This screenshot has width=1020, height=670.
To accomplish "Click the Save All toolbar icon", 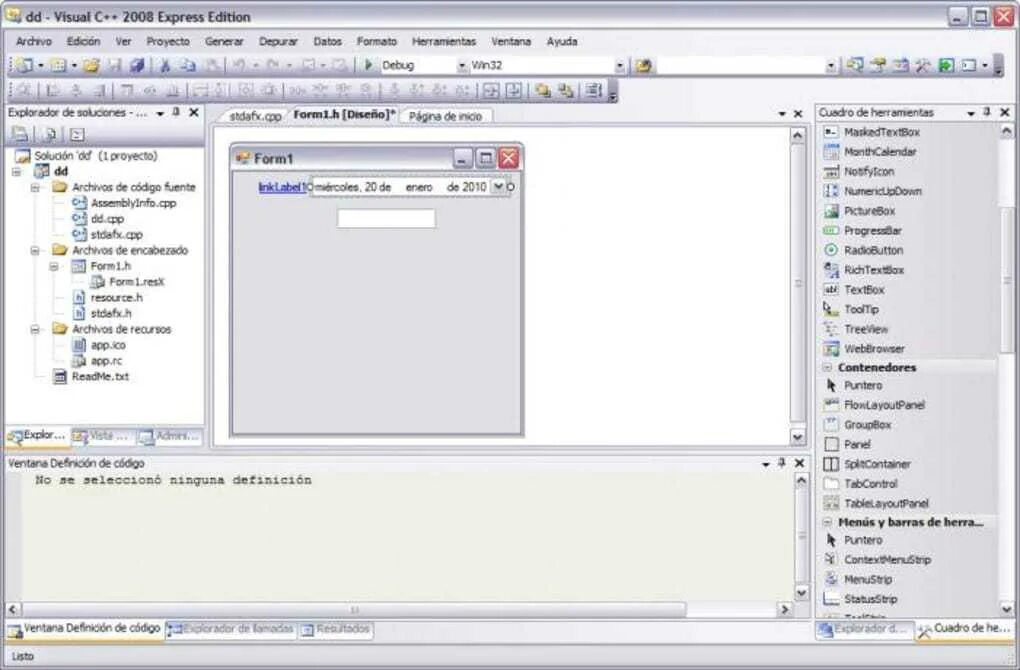I will (137, 65).
